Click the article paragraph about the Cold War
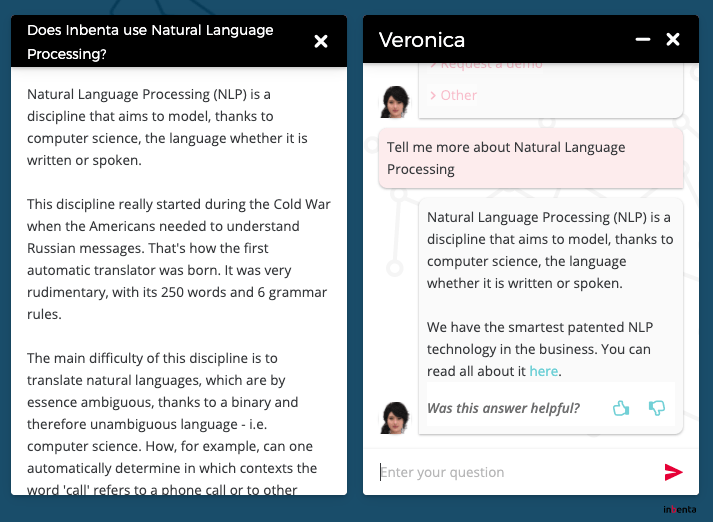Viewport: 713px width, 522px height. [x=178, y=258]
